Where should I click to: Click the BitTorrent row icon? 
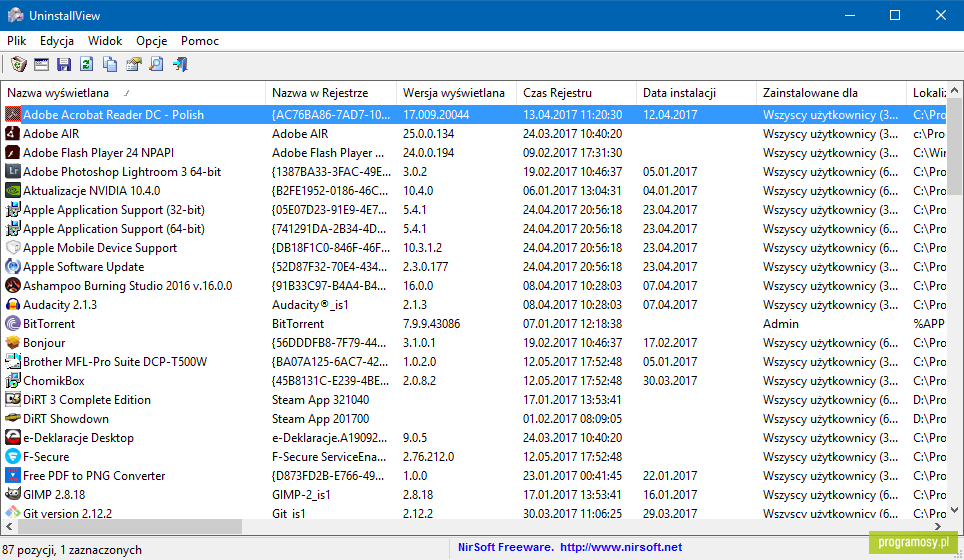tap(12, 323)
